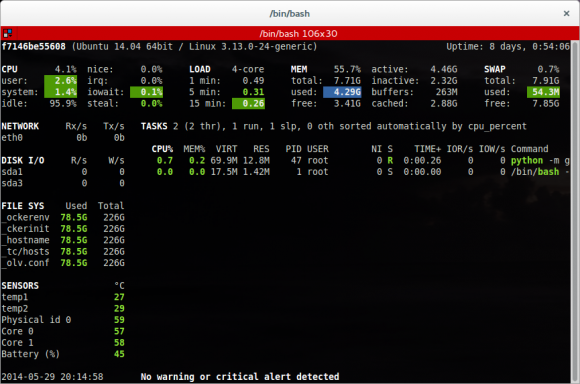Click the NETWORK section header
Image resolution: width=580 pixels, height=384 pixels.
20,126
